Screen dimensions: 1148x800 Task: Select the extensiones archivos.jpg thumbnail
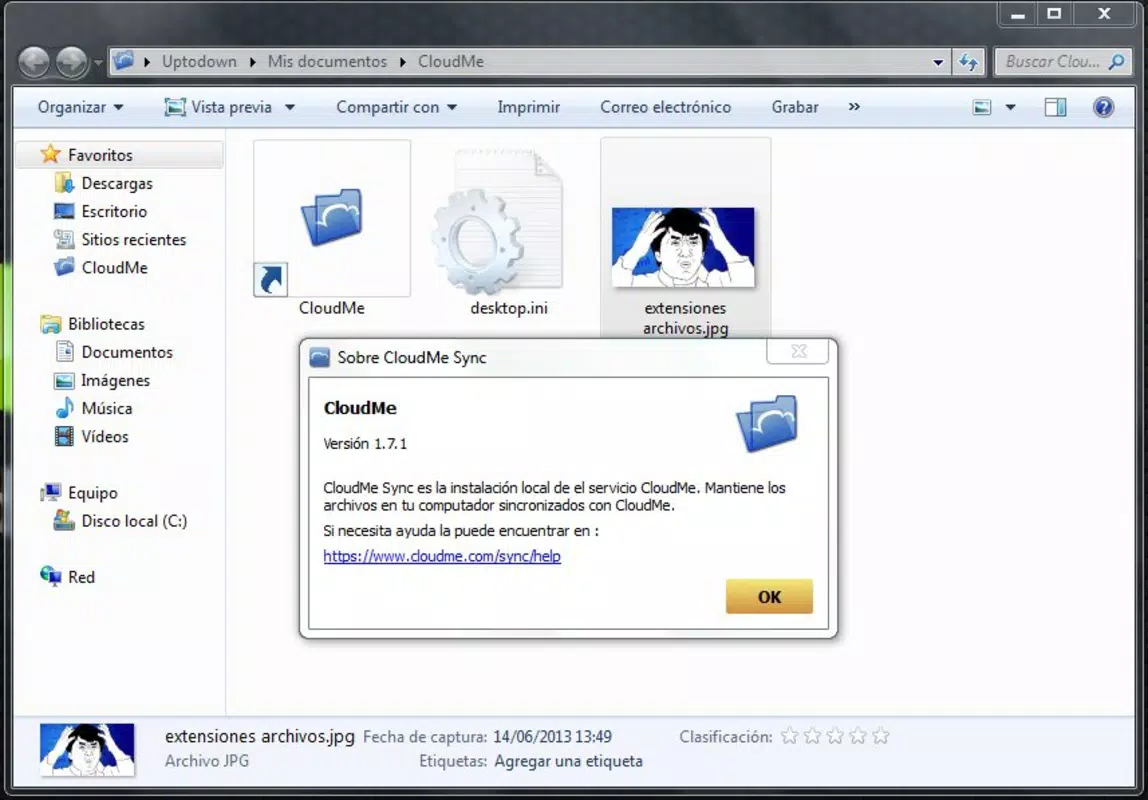pos(683,247)
